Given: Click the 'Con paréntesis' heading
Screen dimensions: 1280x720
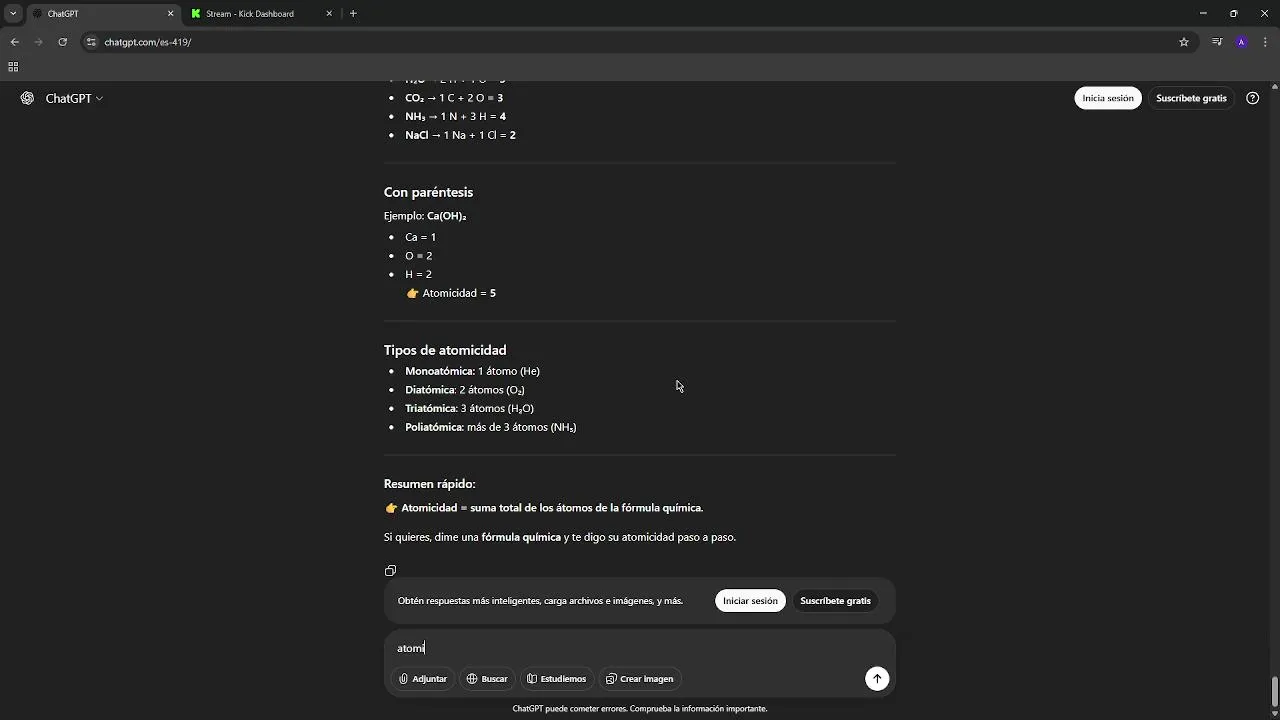Looking at the screenshot, I should pyautogui.click(x=428, y=192).
